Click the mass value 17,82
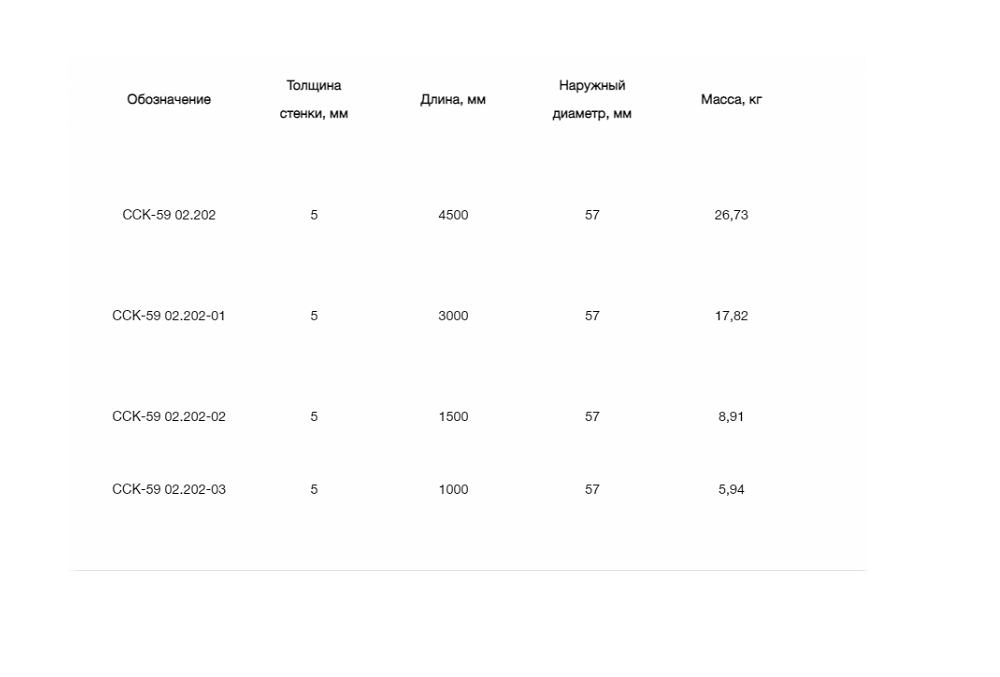 coord(731,316)
